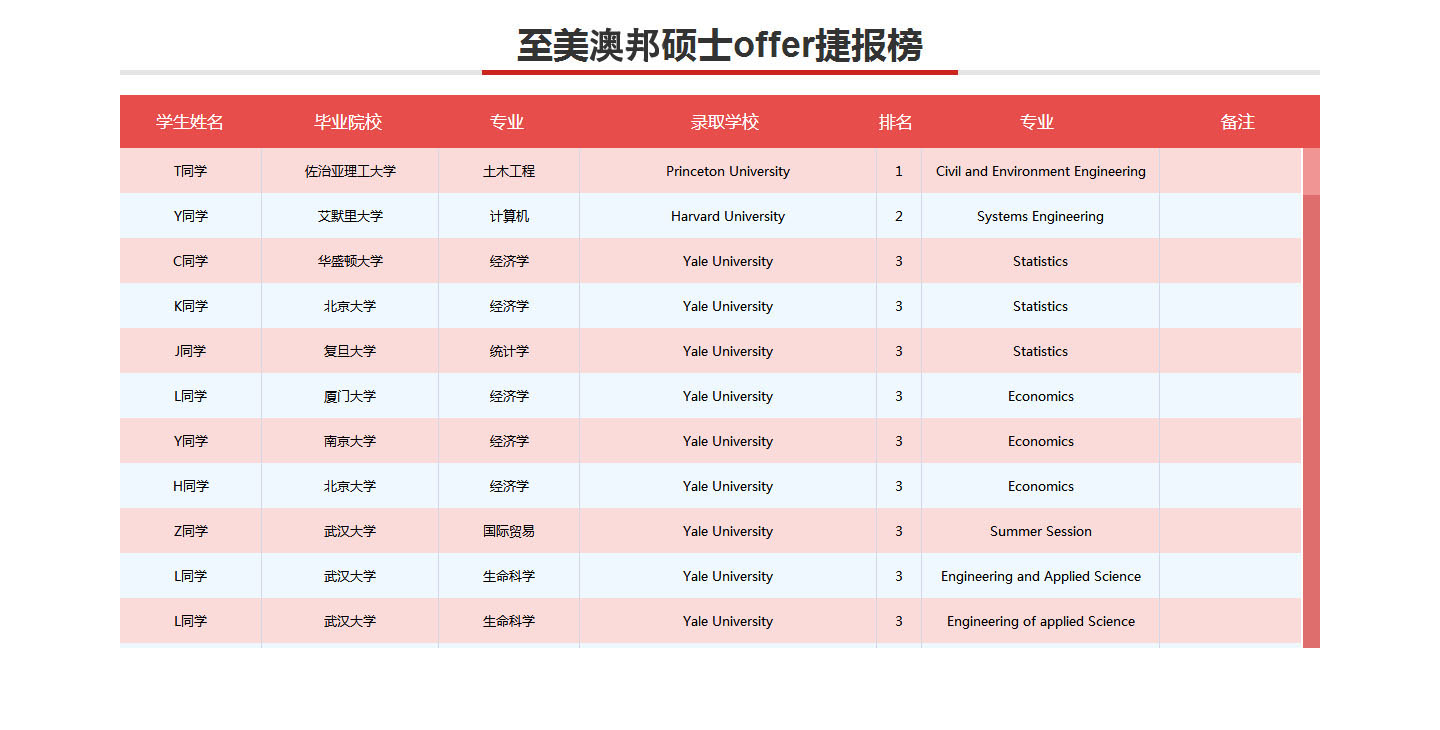Screen dimensions: 1440x730
Task: Select the Princeton University cell
Action: point(728,171)
